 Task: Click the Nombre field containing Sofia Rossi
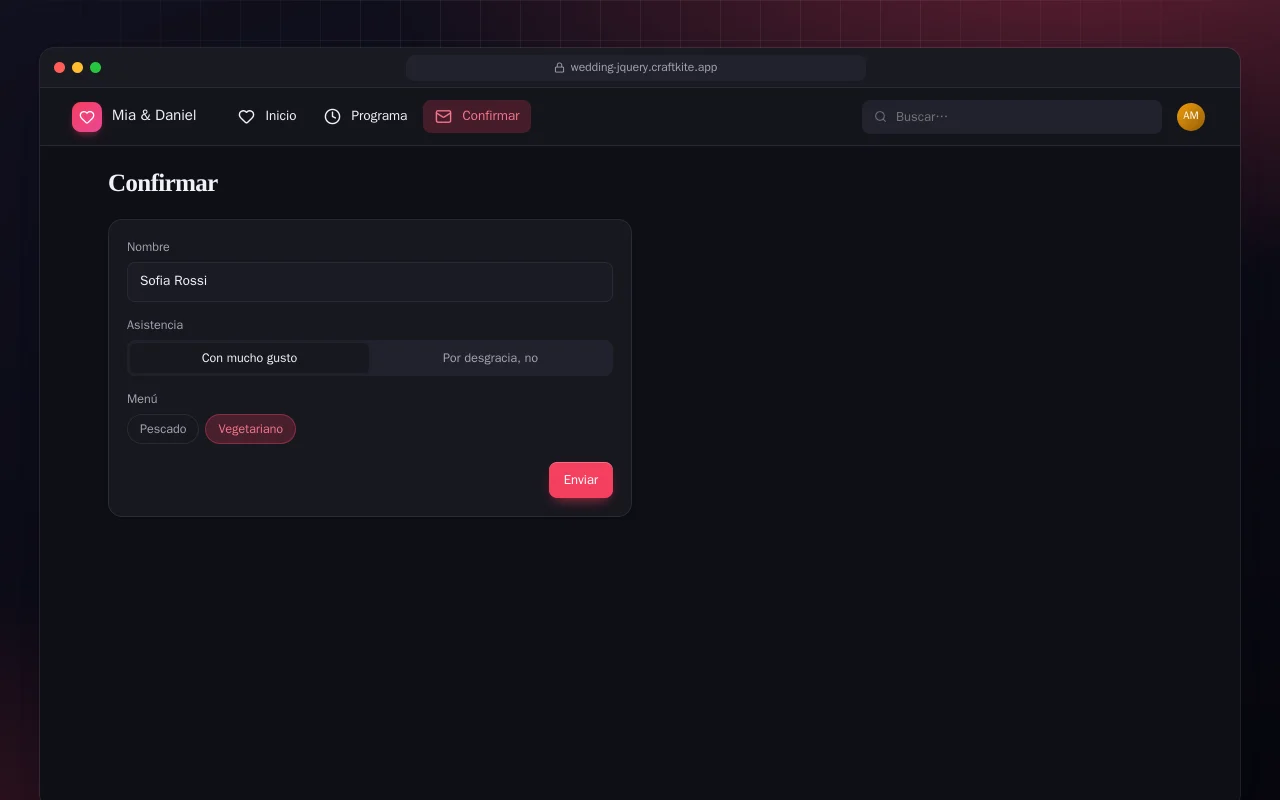click(370, 282)
